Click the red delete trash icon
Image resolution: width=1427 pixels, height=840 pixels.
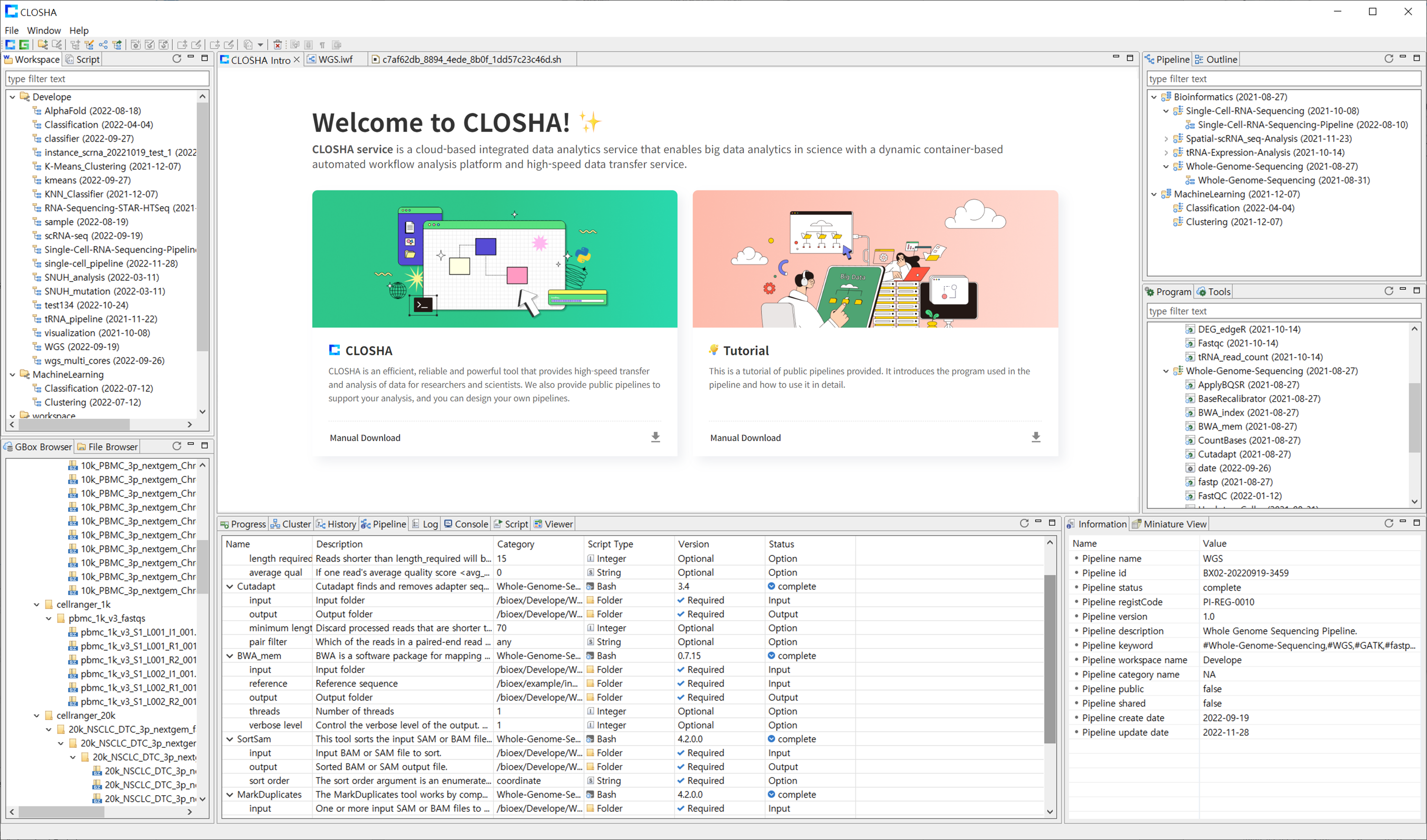pos(277,45)
